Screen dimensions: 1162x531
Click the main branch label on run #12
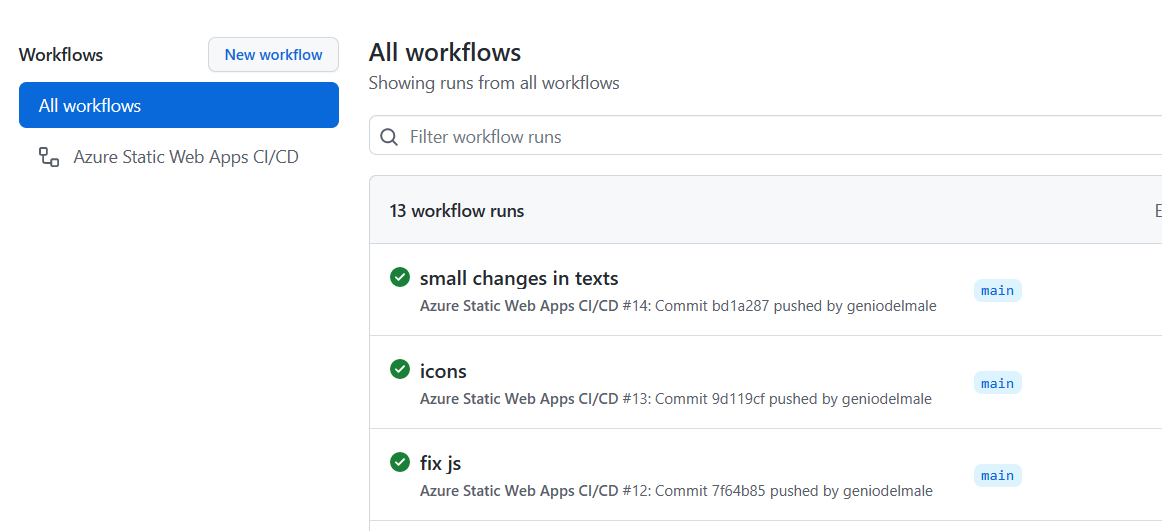[x=997, y=475]
